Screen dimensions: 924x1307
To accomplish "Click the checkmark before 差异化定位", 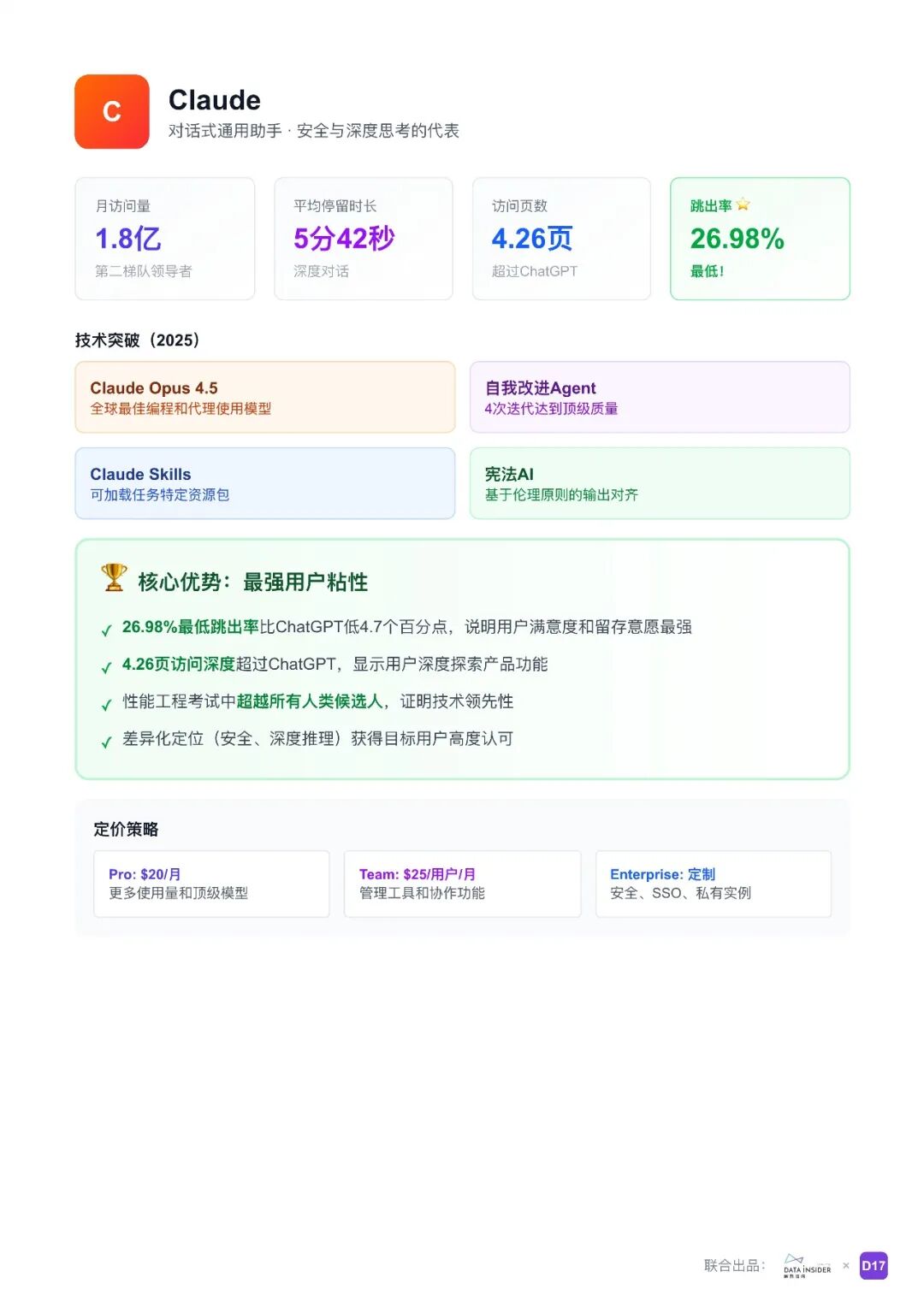I will click(107, 742).
